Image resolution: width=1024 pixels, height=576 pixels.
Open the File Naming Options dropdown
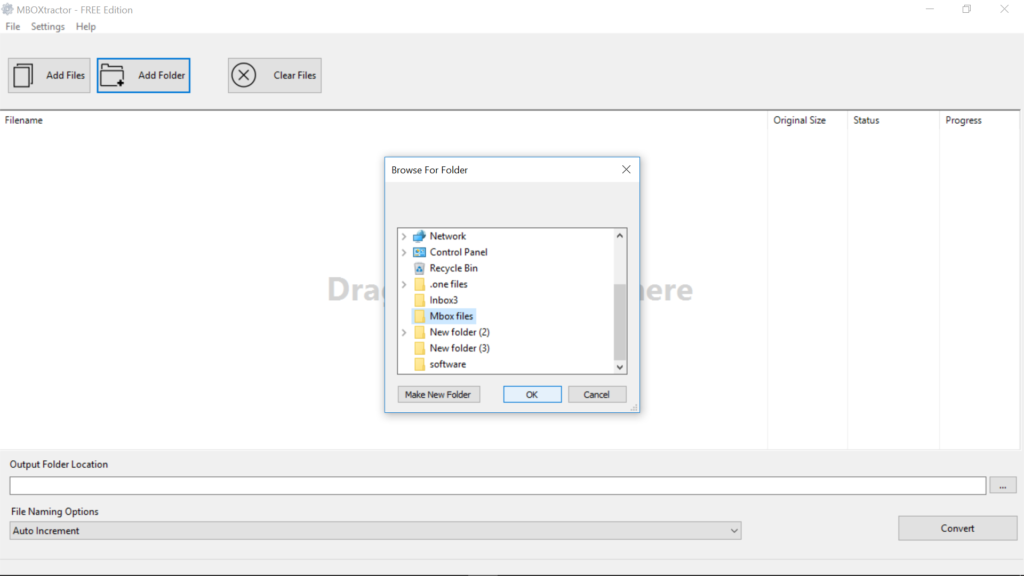point(375,530)
